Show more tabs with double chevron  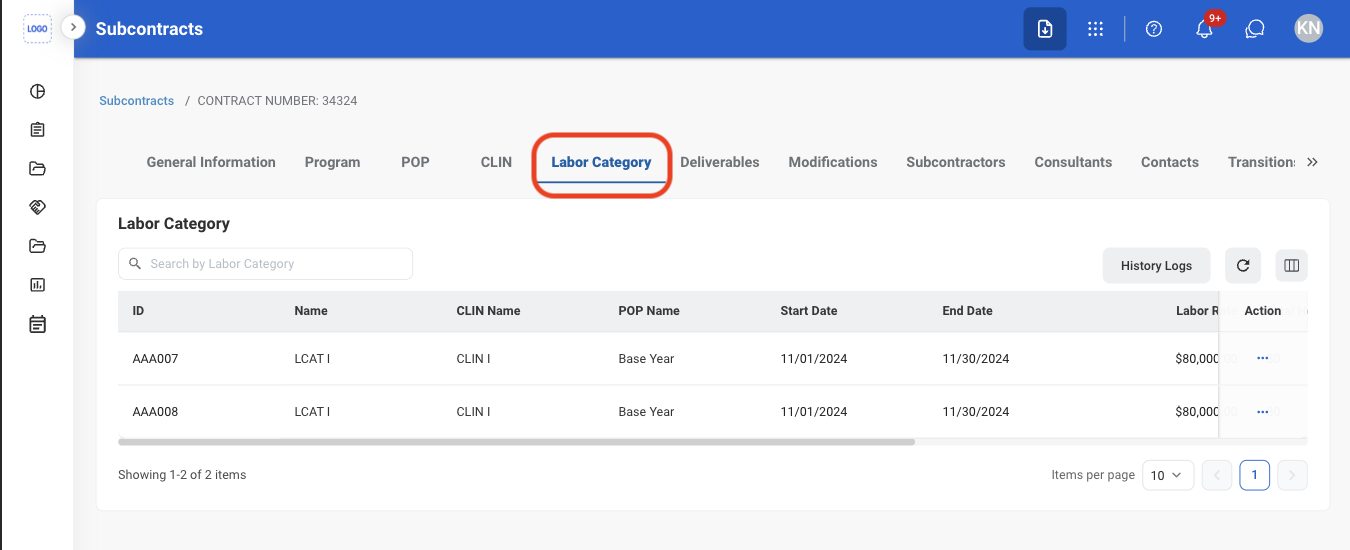1312,162
